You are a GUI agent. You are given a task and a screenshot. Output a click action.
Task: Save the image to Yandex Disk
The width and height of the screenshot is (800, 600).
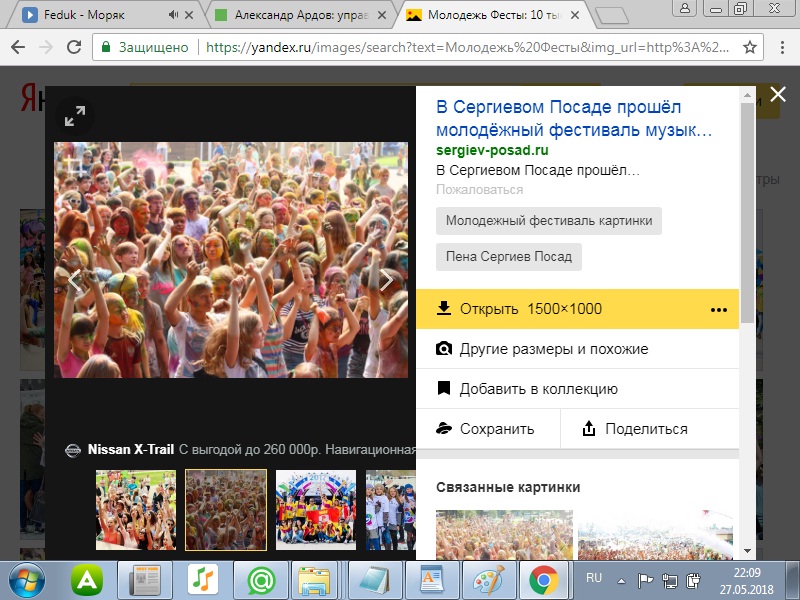coord(488,429)
